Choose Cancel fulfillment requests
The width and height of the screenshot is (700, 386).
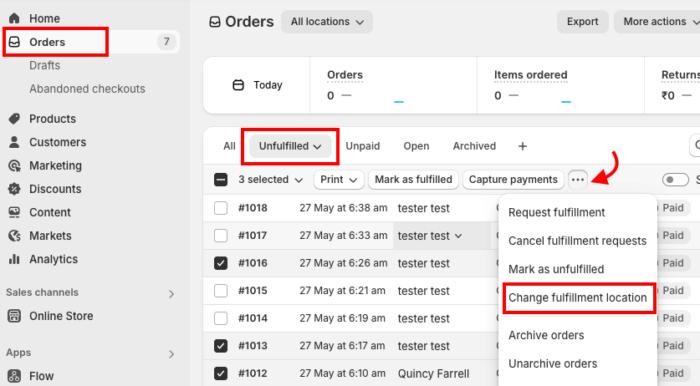578,241
